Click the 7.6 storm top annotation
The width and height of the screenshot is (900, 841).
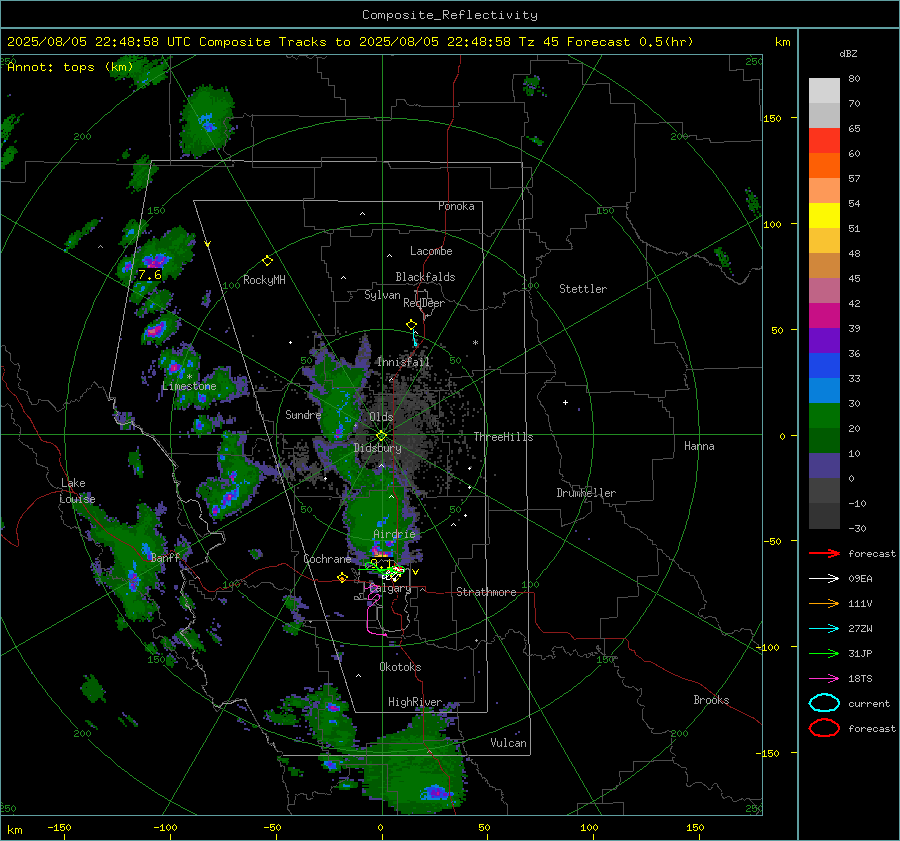pyautogui.click(x=150, y=275)
